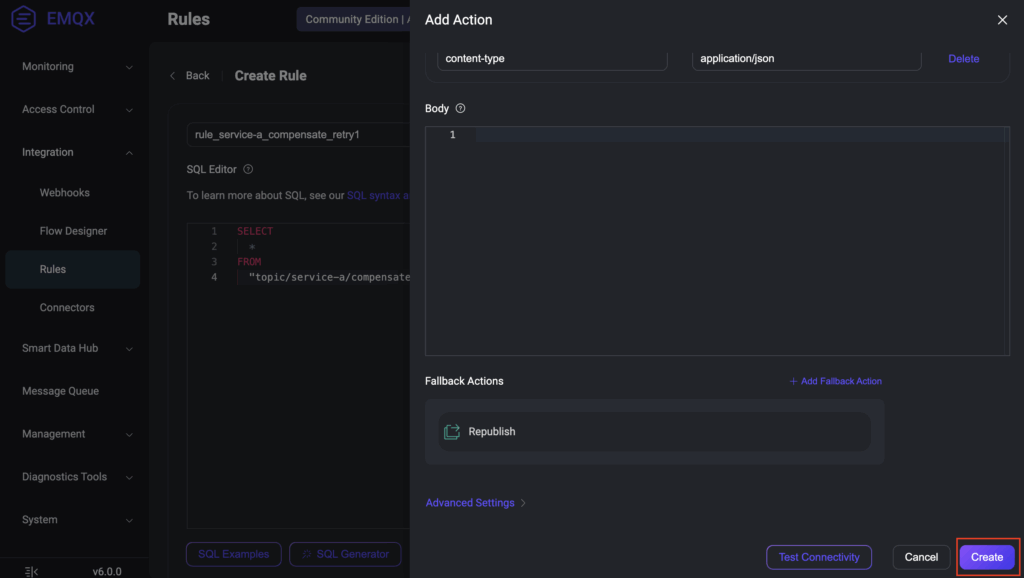The height and width of the screenshot is (578, 1024).
Task: Click the Body help question icon
Action: pyautogui.click(x=460, y=109)
